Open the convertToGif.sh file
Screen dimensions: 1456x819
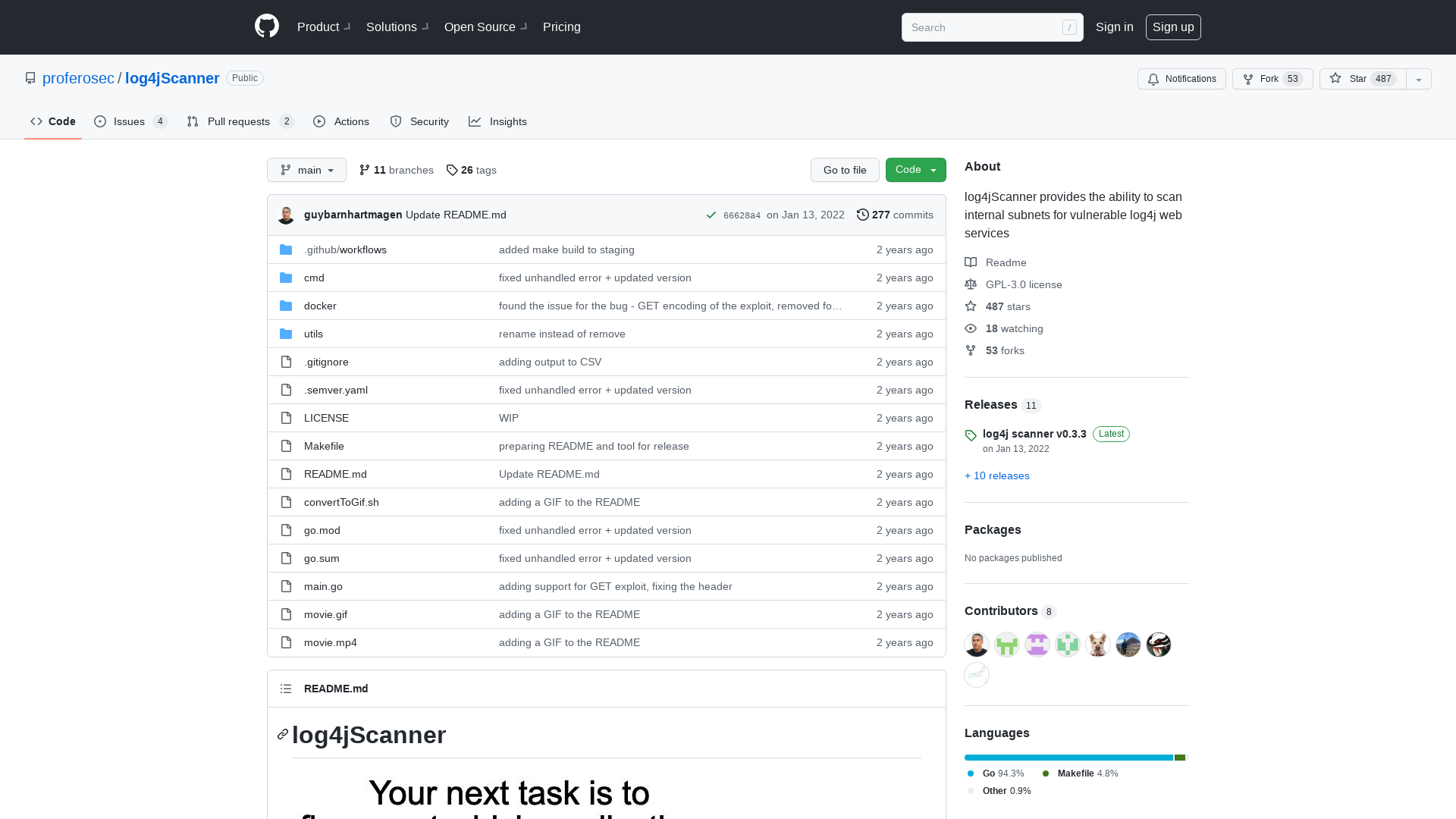point(341,502)
